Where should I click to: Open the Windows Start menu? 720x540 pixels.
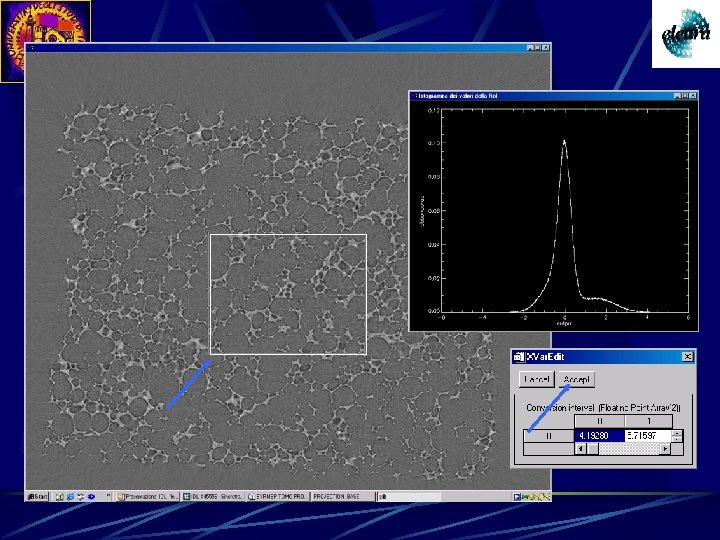pos(38,496)
